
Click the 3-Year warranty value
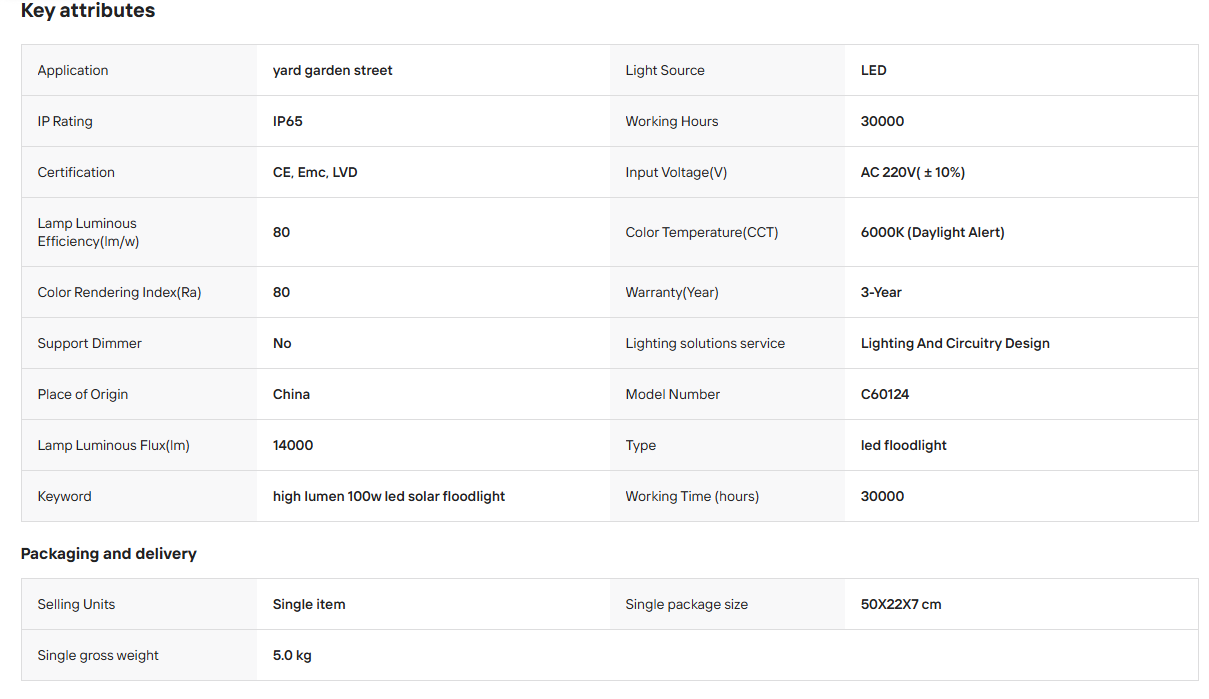(x=881, y=292)
